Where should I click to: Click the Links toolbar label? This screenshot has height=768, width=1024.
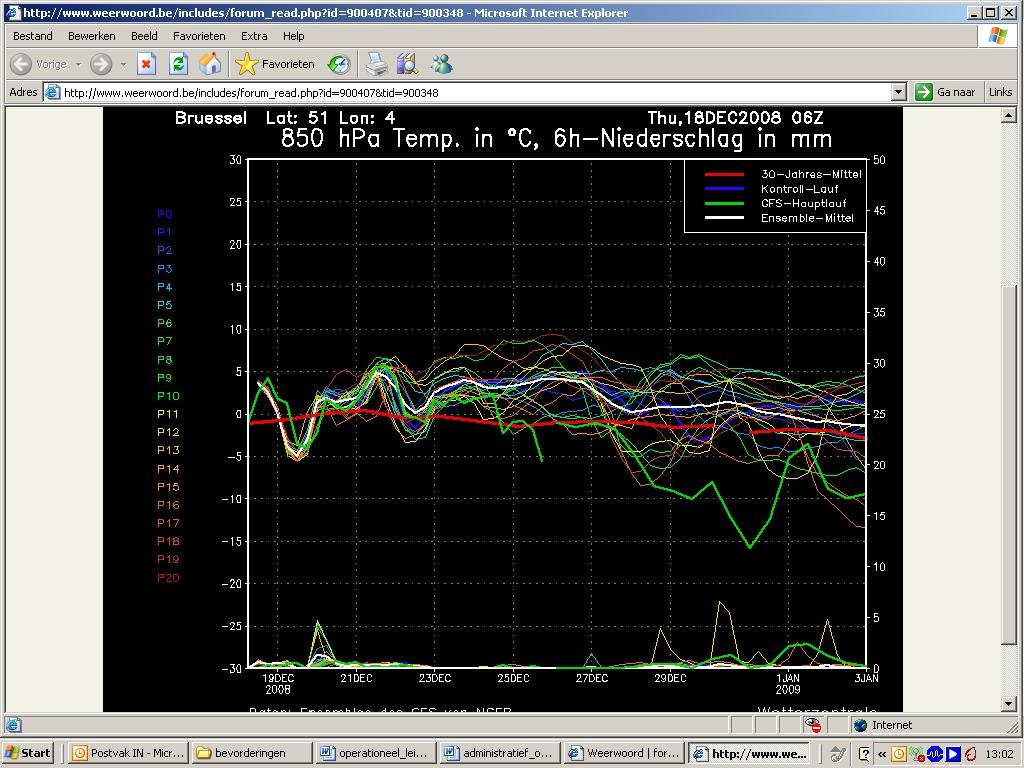click(1000, 92)
